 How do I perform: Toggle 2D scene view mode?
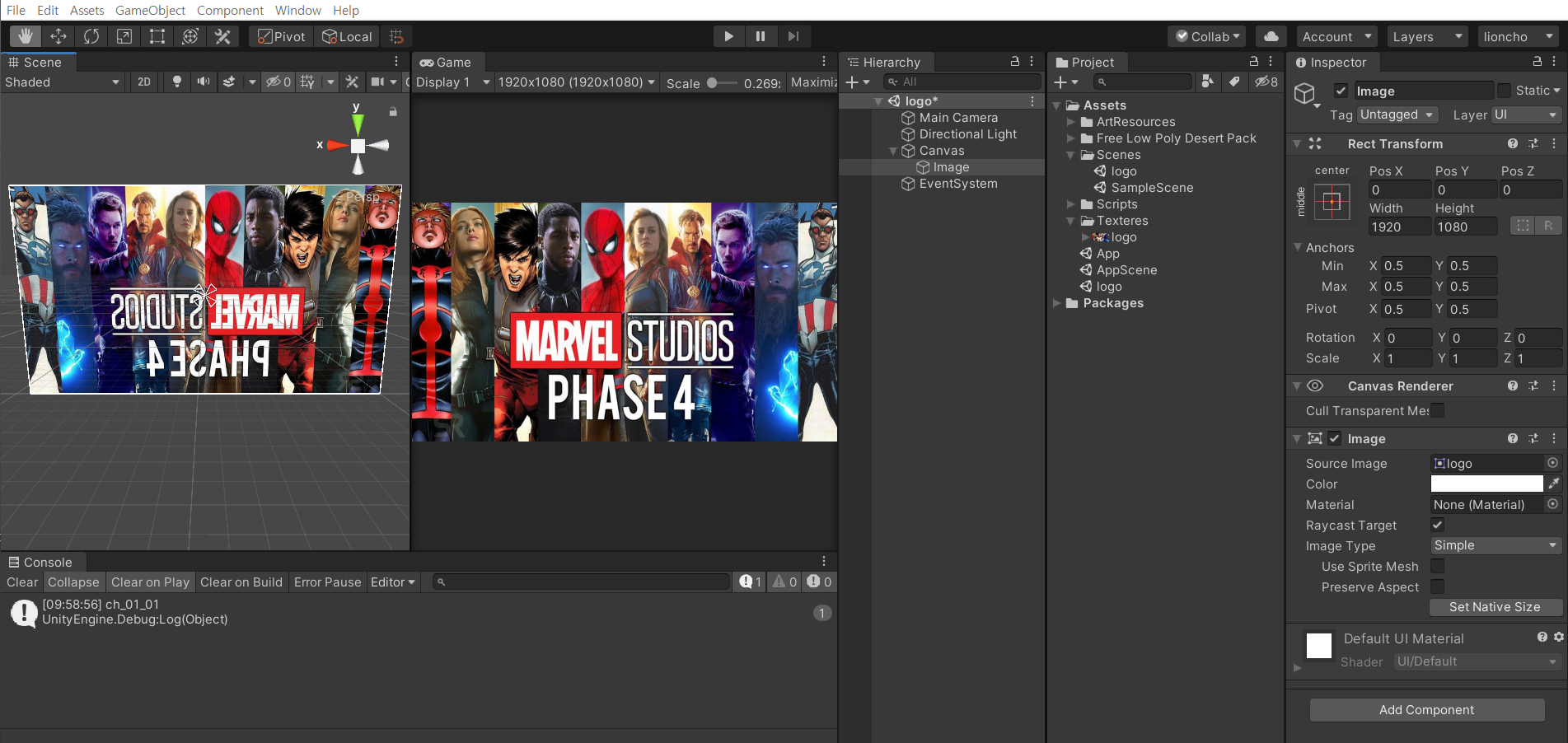point(144,82)
